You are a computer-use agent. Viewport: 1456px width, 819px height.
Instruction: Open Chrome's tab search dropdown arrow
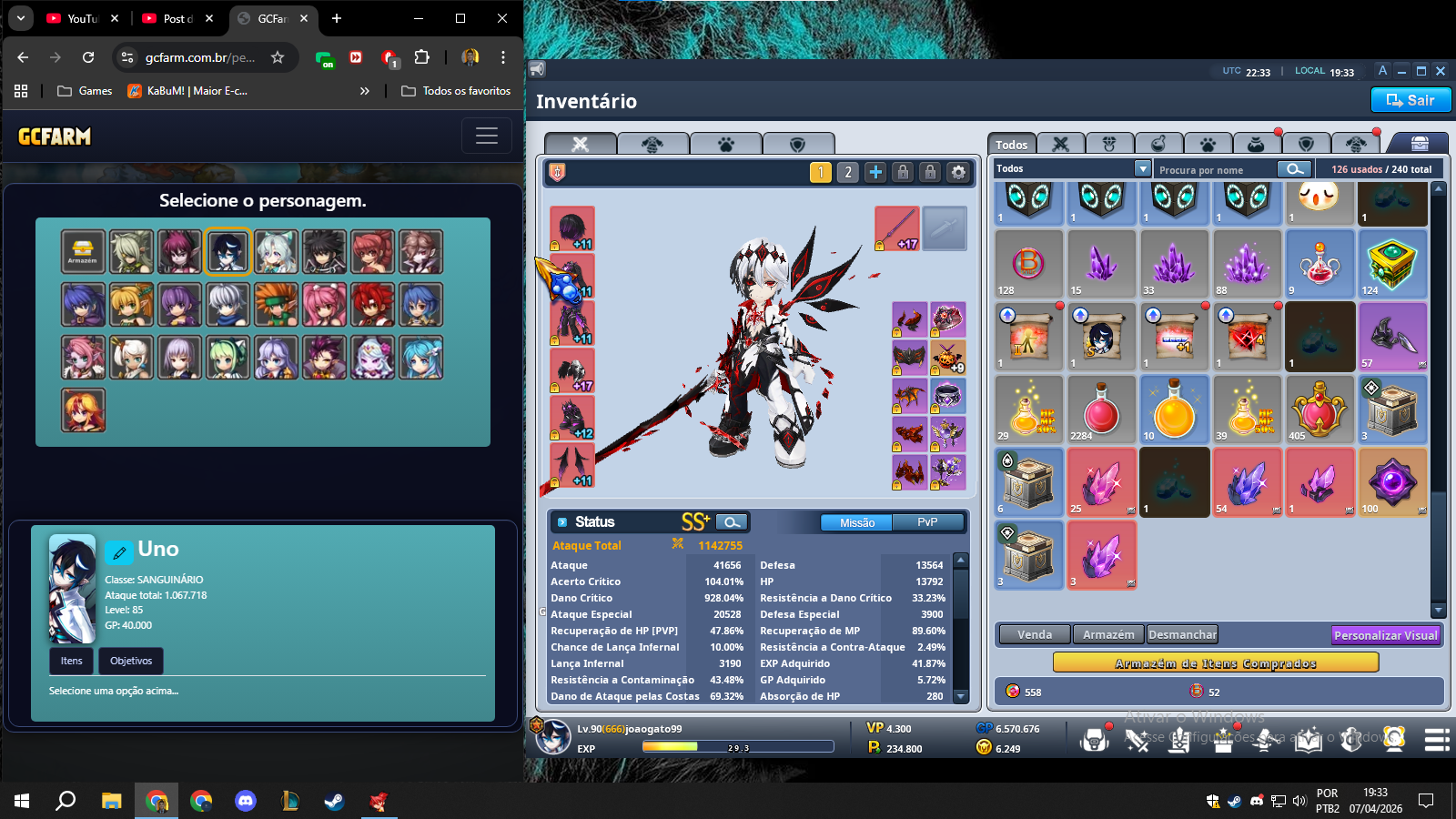20,18
